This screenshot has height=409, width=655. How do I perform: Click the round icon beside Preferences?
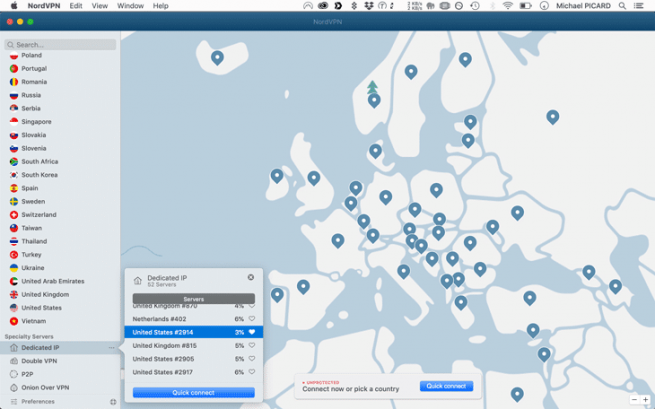pyautogui.click(x=113, y=401)
